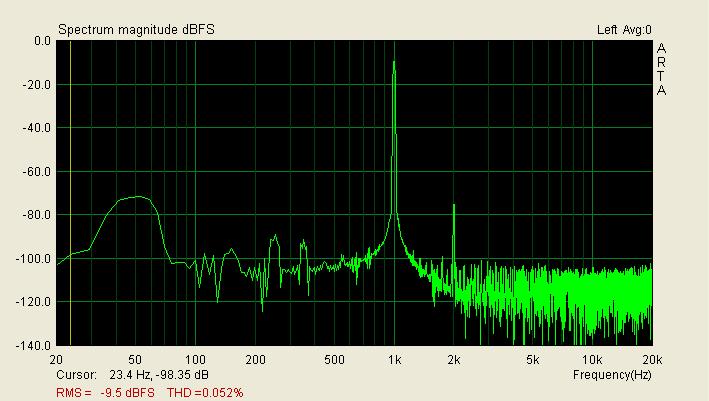The image size is (709, 401).
Task: Click the vertical ARTA label
Action: [x=661, y=69]
